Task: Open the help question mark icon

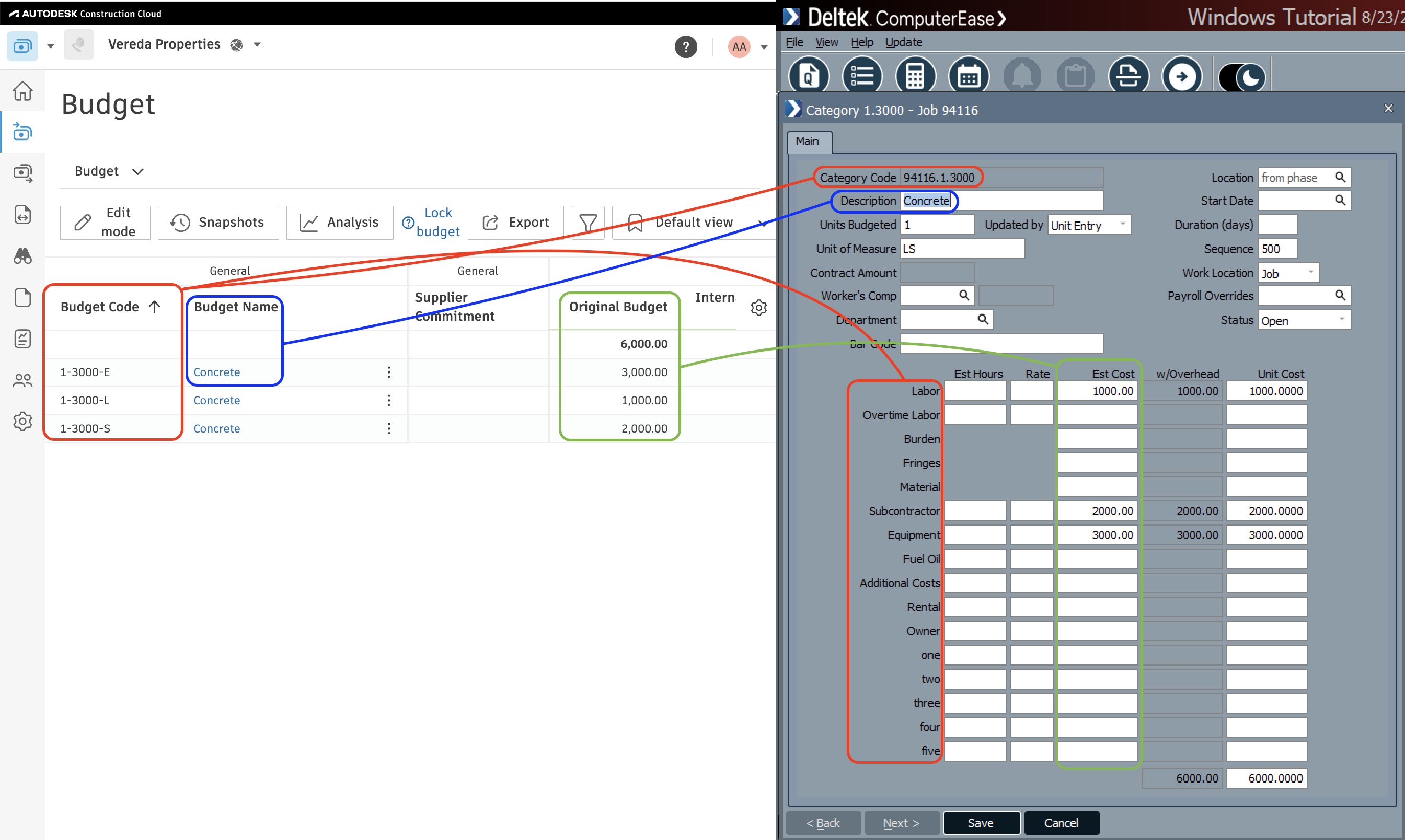Action: pos(686,46)
